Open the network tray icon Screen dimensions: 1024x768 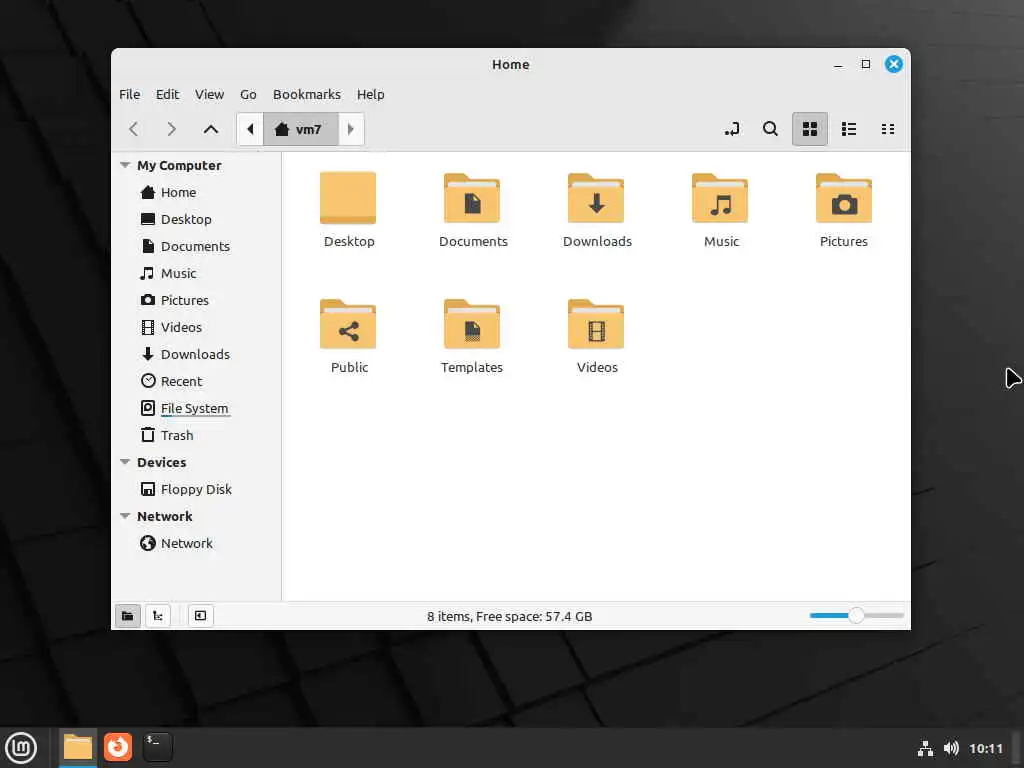(925, 748)
